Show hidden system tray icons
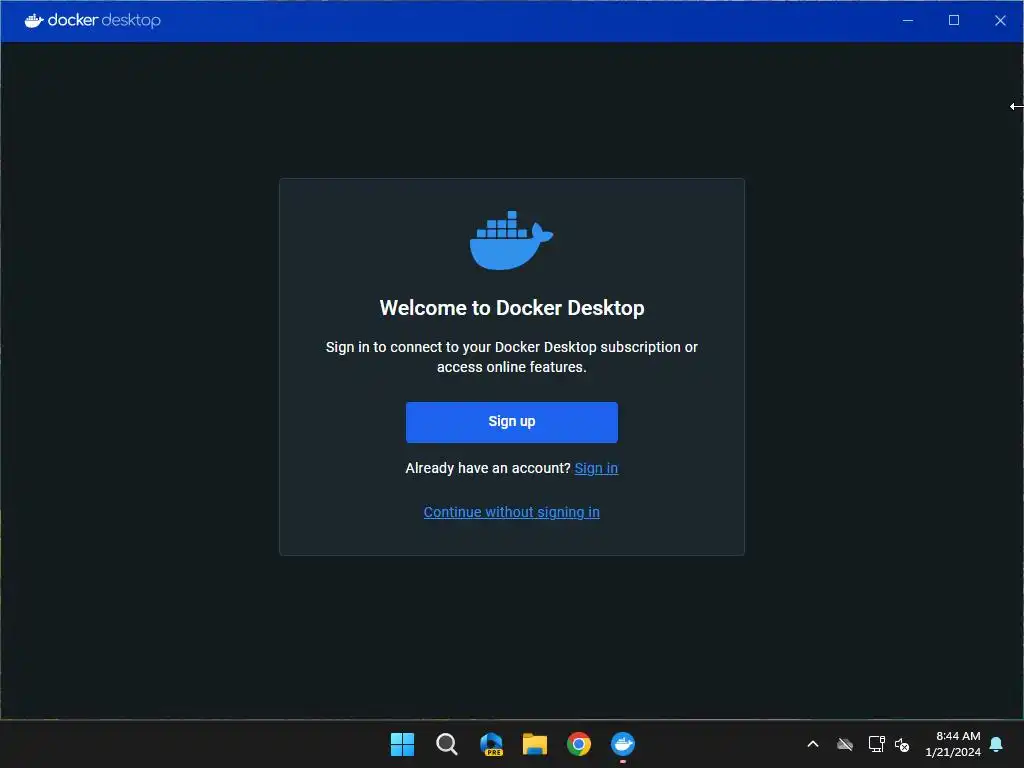 (812, 744)
